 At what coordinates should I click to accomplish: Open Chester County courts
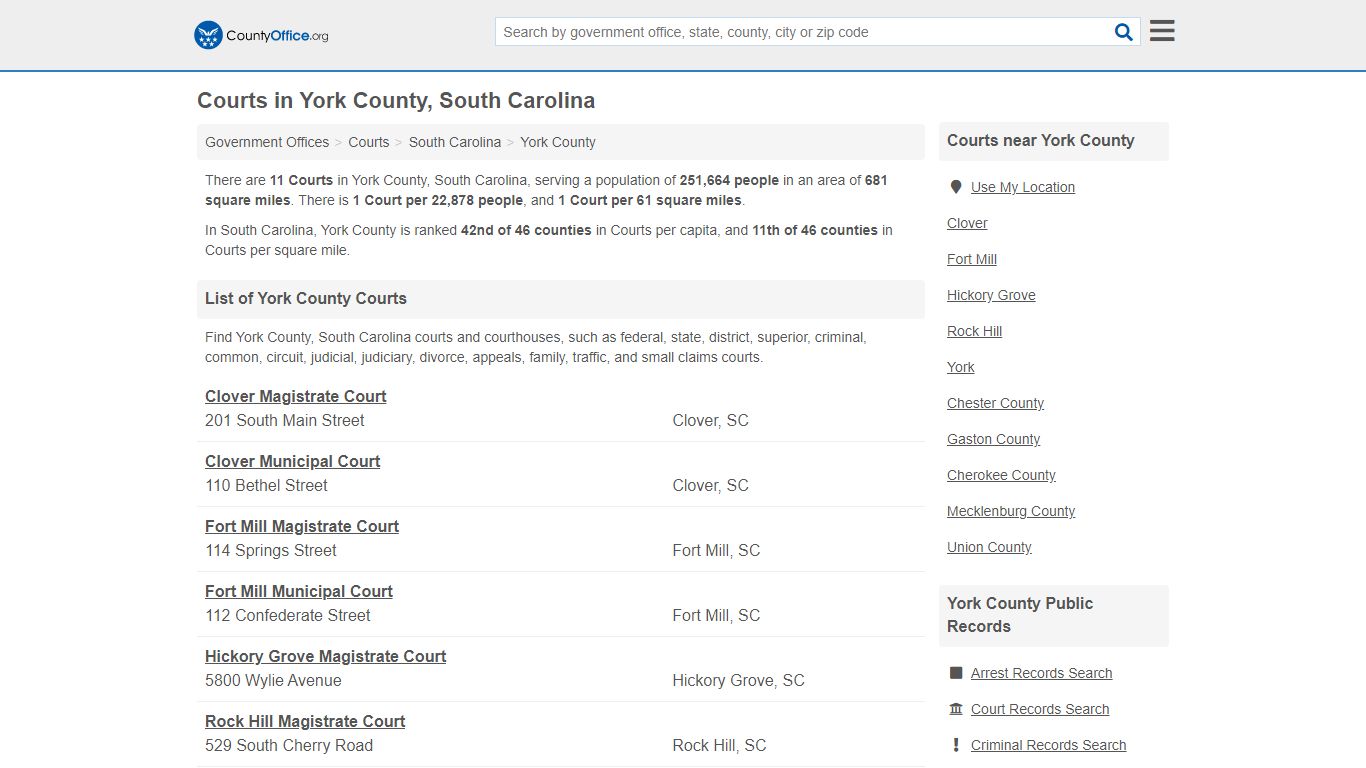coord(995,403)
